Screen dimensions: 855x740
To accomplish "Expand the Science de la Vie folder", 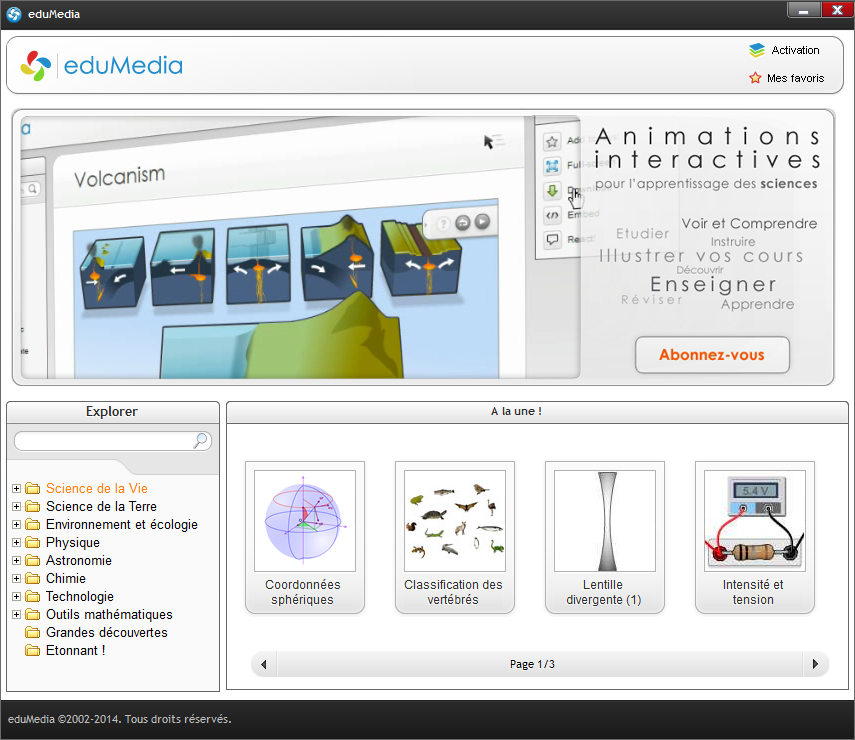I will [x=16, y=488].
